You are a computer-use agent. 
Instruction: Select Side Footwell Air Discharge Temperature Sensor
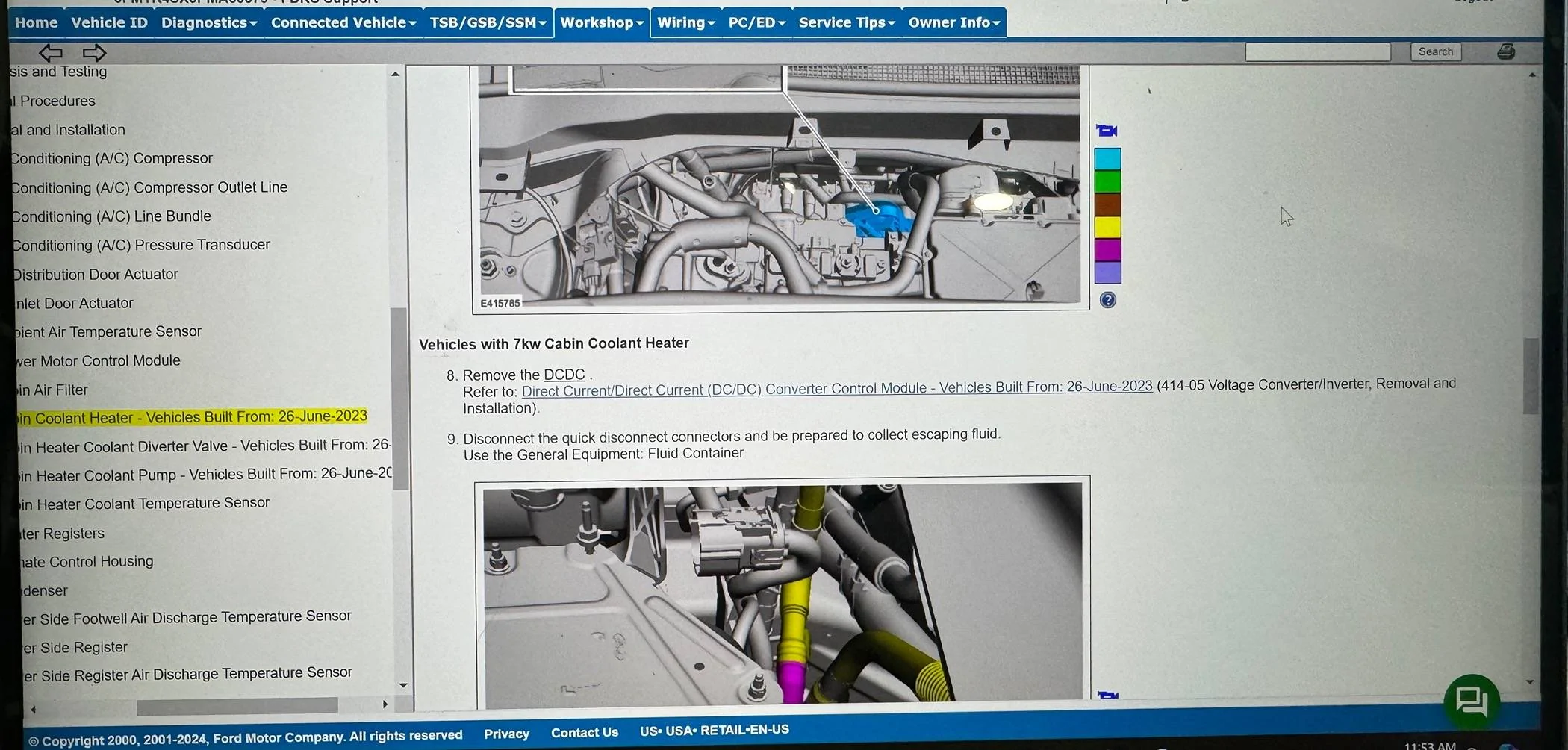[187, 618]
